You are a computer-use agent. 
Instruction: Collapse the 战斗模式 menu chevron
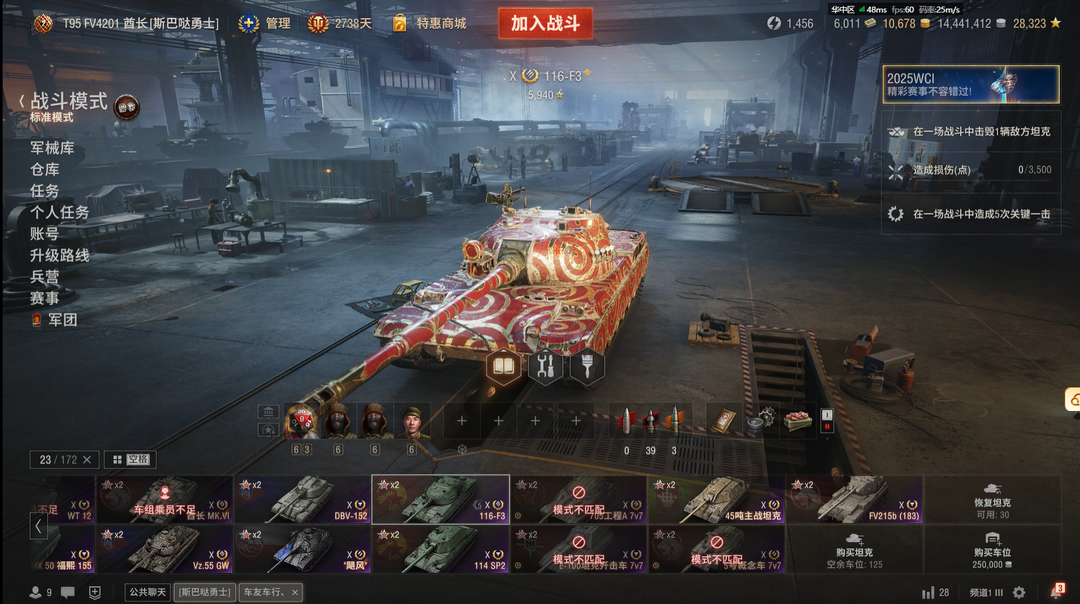pyautogui.click(x=22, y=102)
